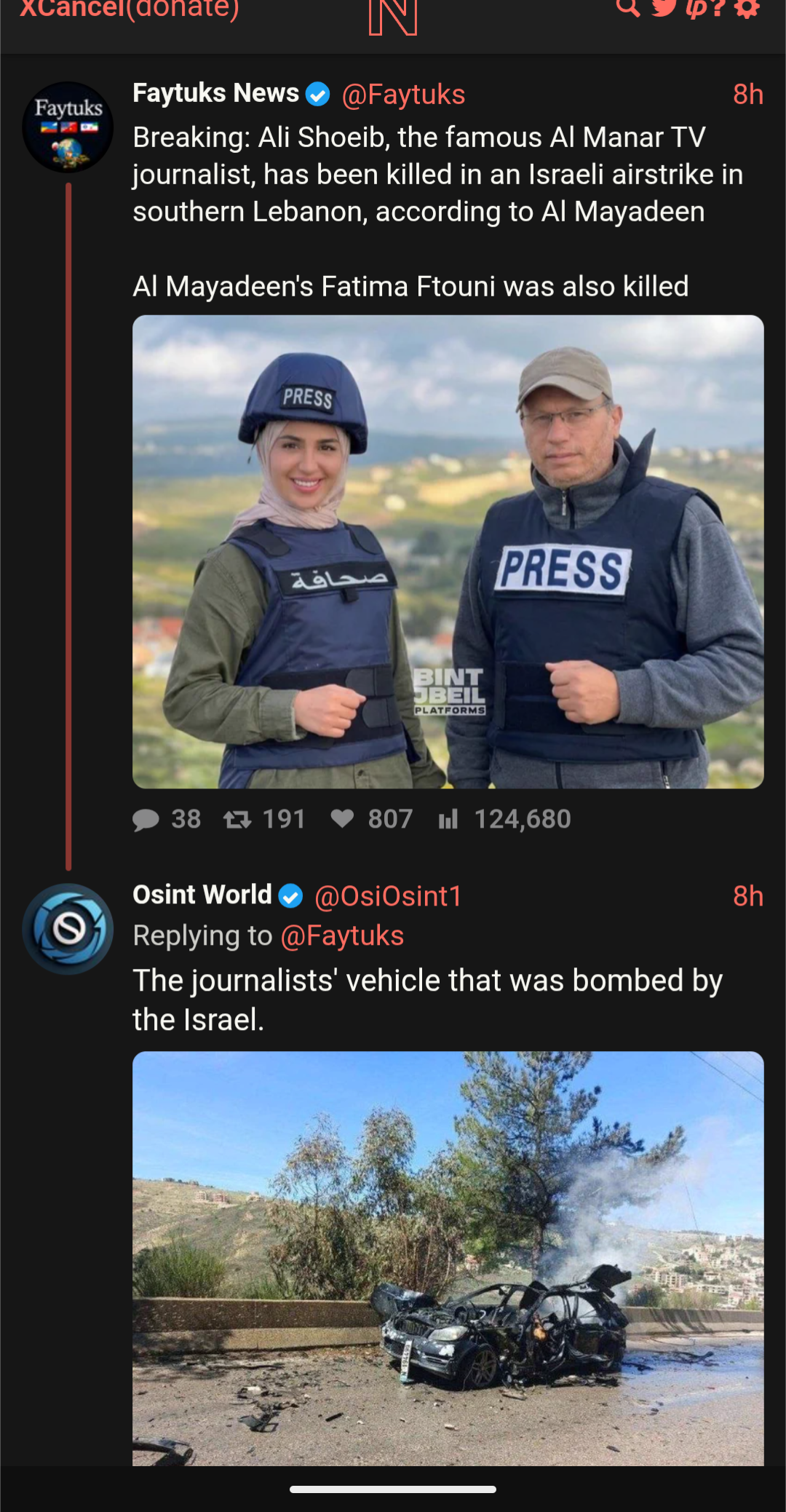Open @Faytuks in the 'Replying to' line
This screenshot has height=1512, width=786.
342,936
